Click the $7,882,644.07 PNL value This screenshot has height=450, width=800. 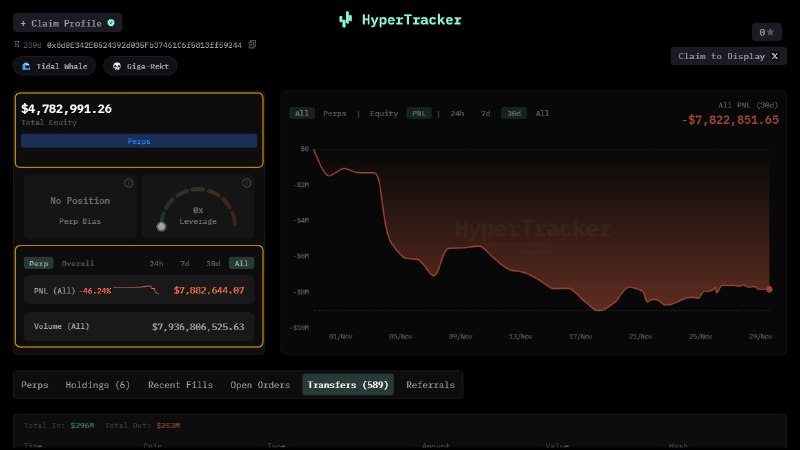[209, 290]
